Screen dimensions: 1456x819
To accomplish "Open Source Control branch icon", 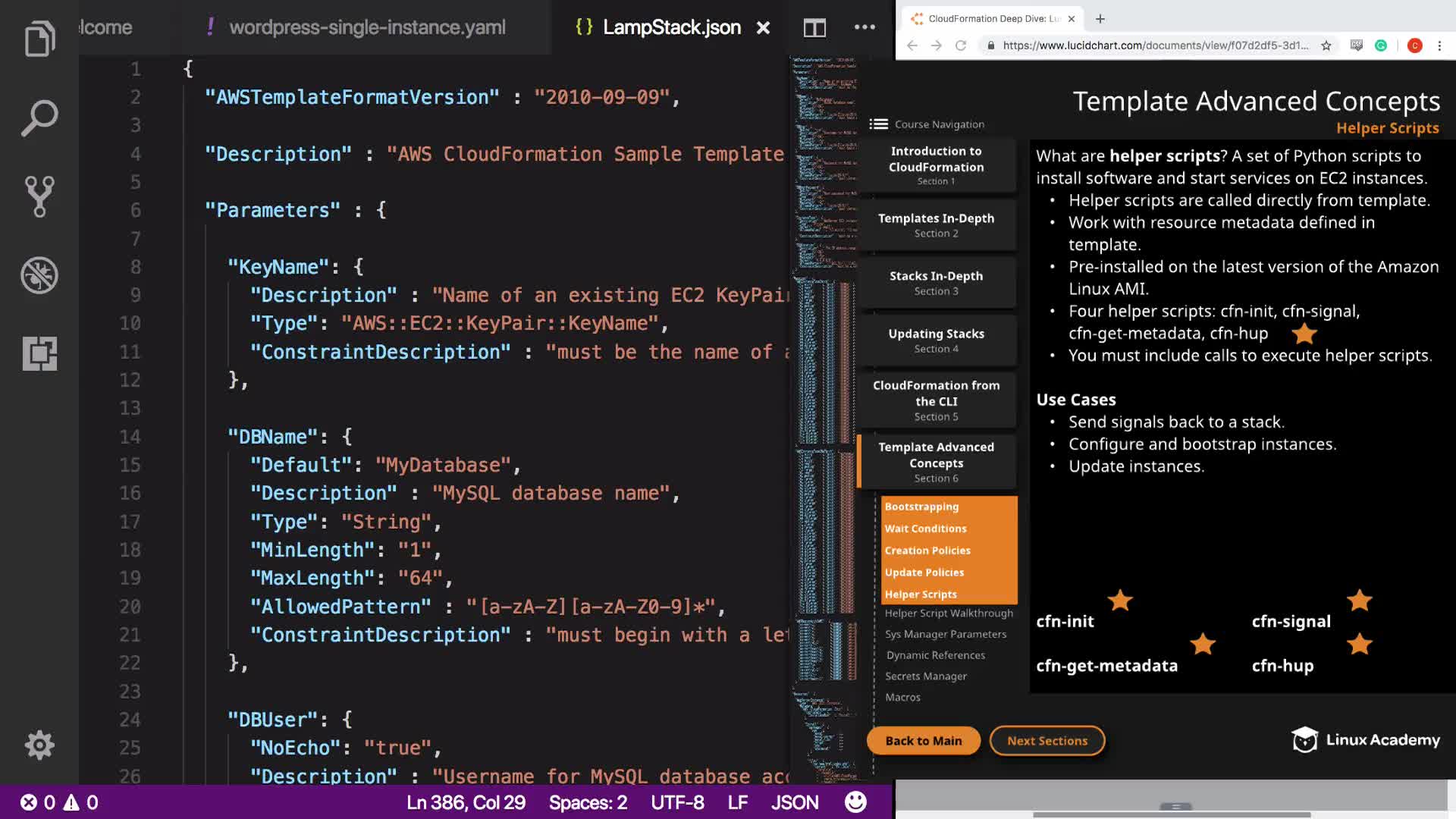I will (39, 196).
